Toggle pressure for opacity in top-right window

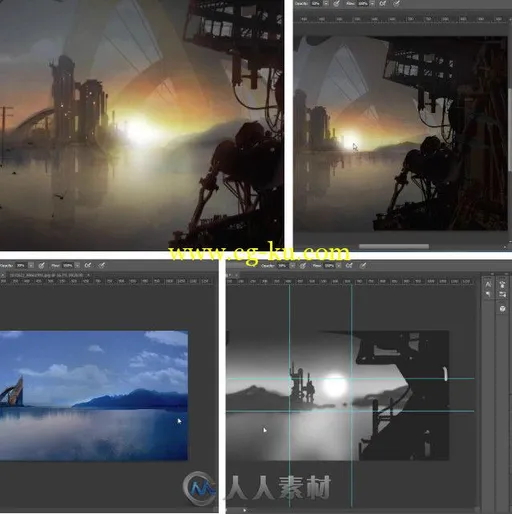337,3
